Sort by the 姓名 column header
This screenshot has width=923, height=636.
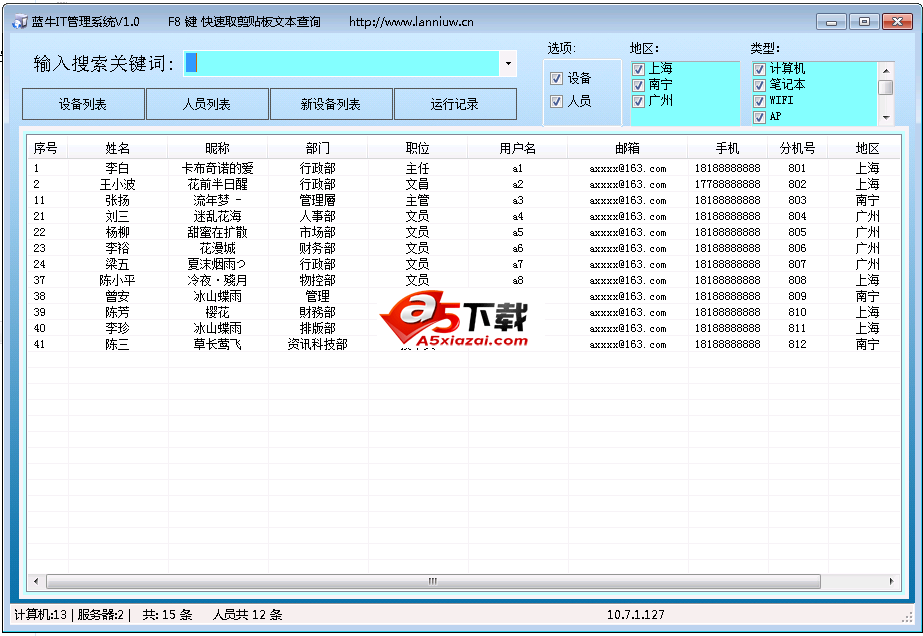[x=118, y=148]
